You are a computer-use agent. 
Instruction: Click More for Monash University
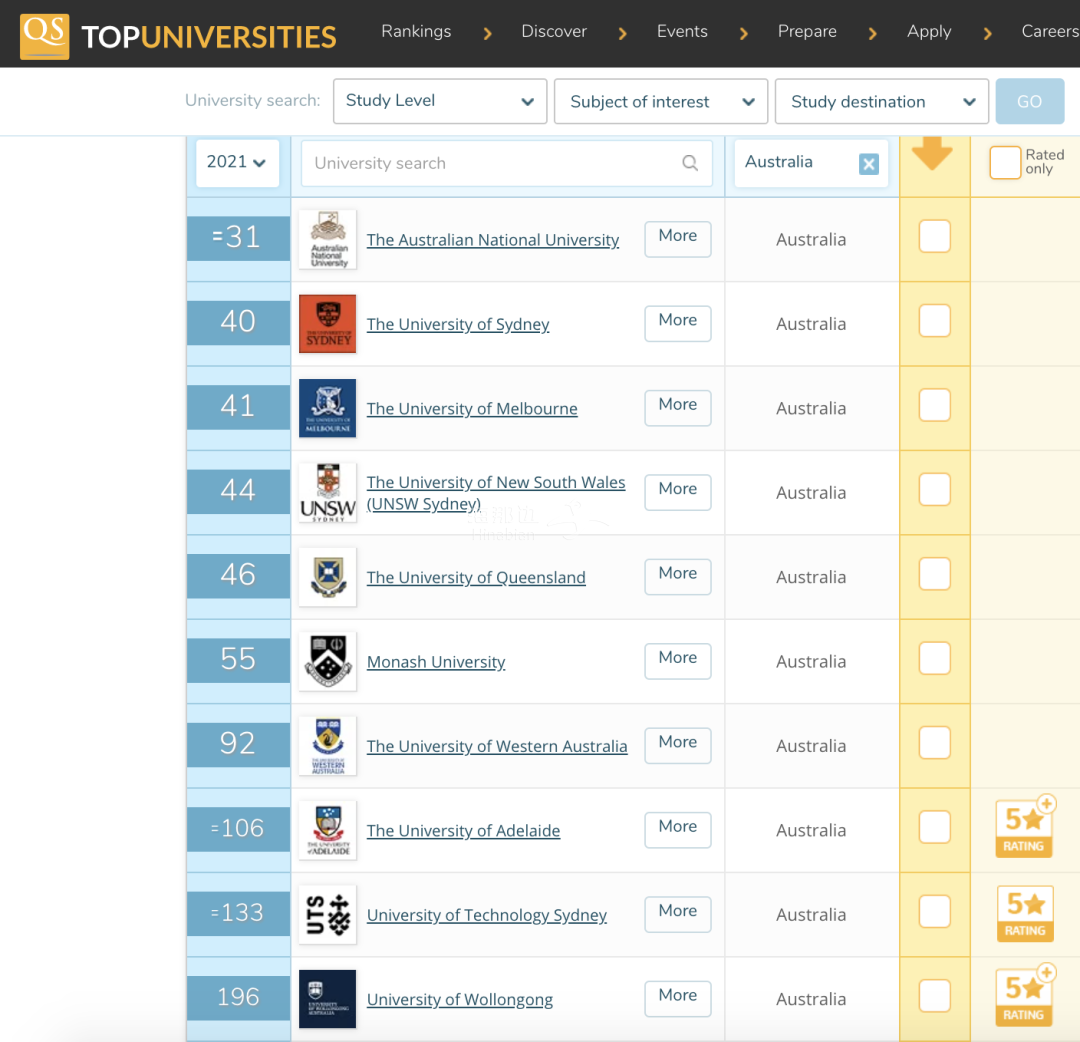tap(678, 660)
